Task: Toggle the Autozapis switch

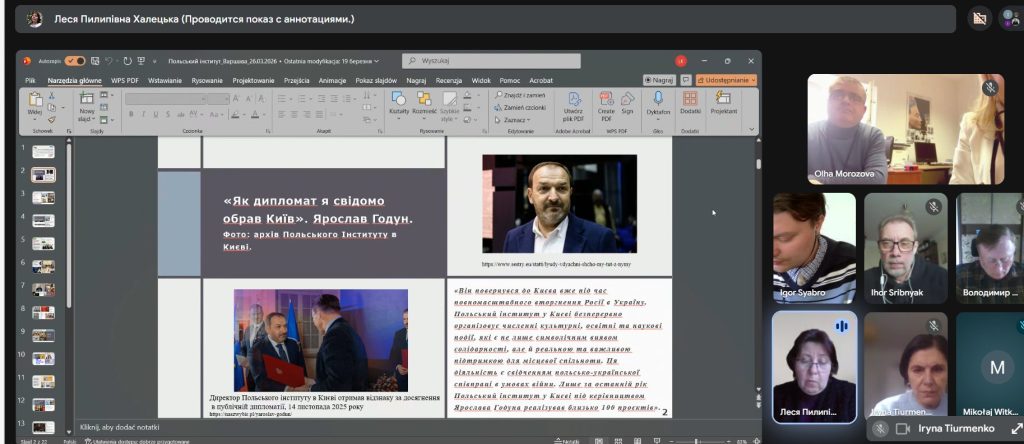Action: coord(73,61)
